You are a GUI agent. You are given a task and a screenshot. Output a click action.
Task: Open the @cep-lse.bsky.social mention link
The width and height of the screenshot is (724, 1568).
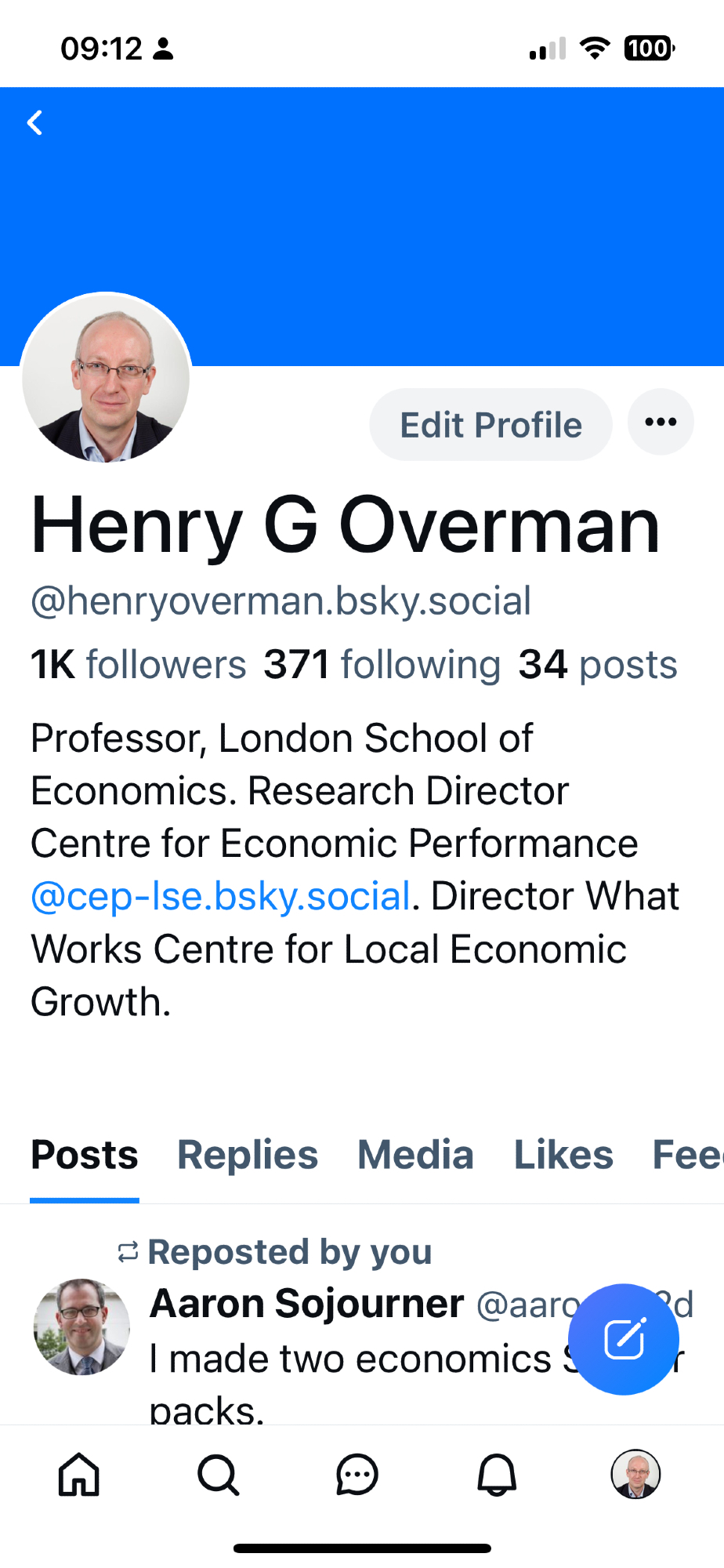pos(220,896)
